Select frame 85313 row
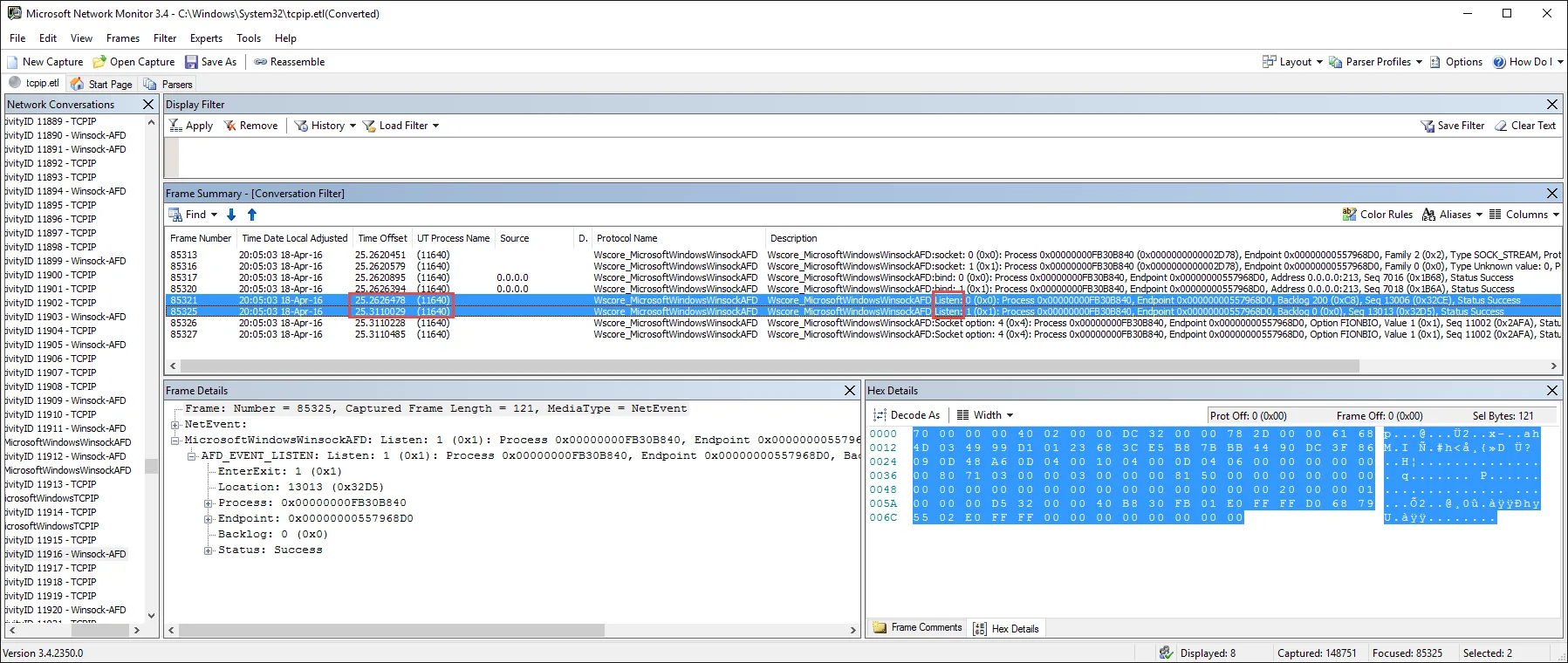Viewport: 1568px width, 663px height. [863, 255]
